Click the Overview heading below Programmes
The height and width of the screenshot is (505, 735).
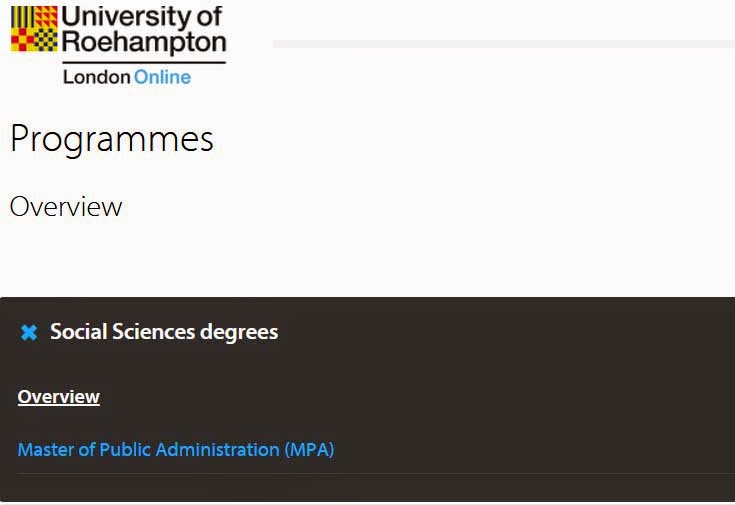coord(66,207)
